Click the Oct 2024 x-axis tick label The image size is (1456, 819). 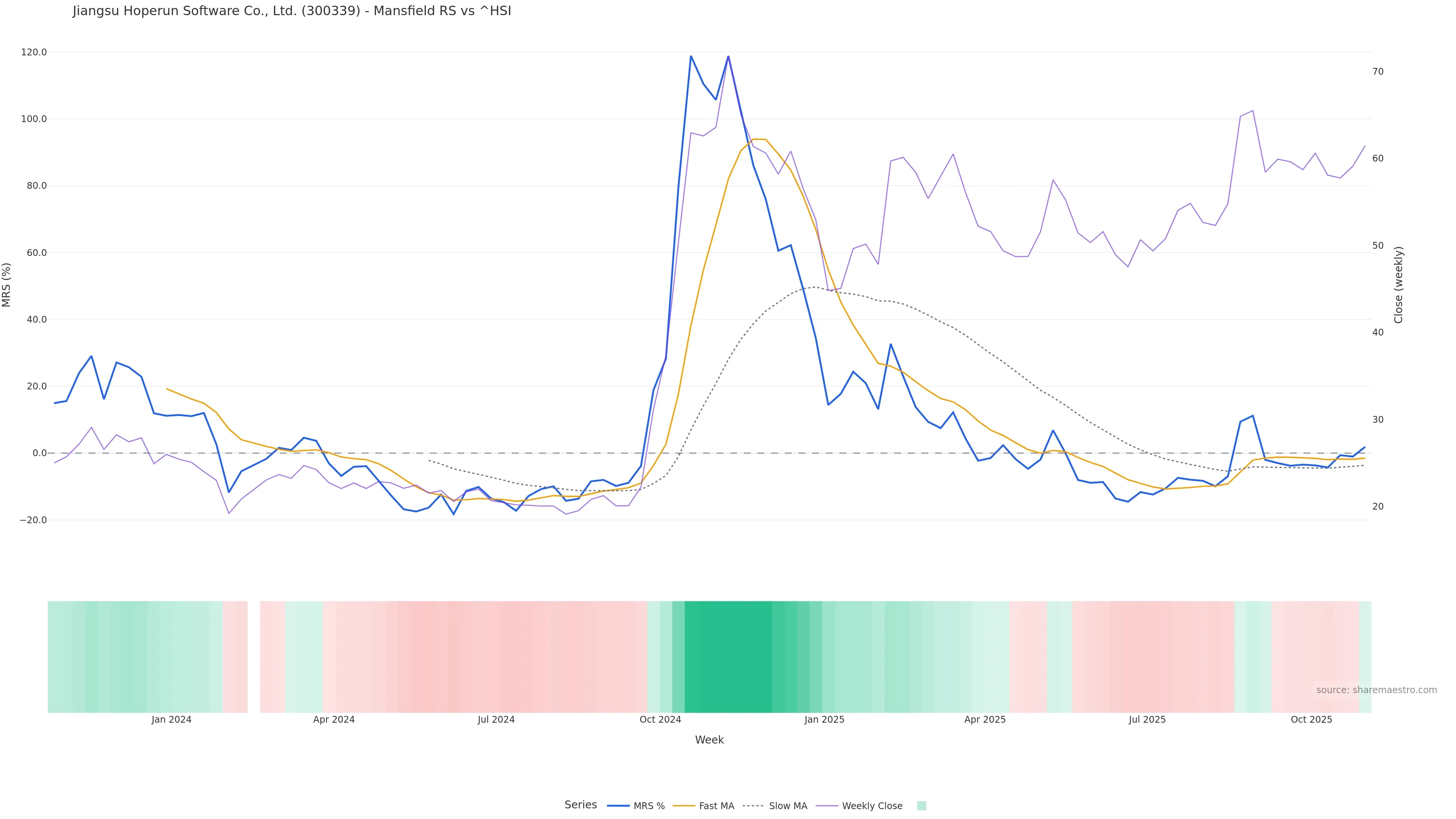tap(660, 720)
